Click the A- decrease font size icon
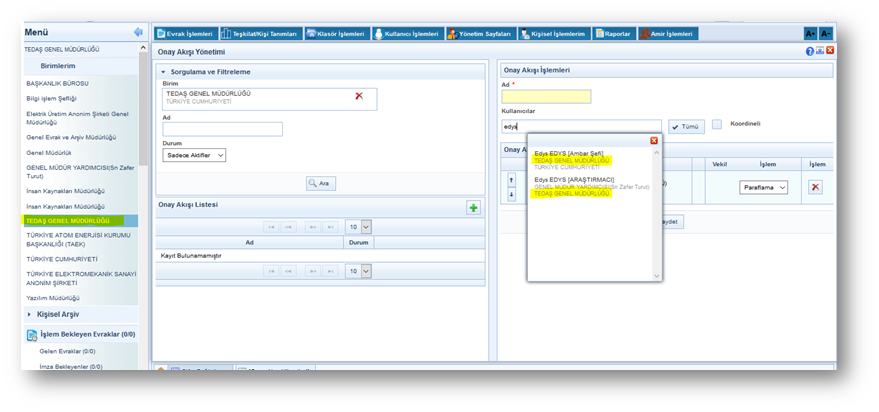The width and height of the screenshot is (879, 412). click(825, 34)
